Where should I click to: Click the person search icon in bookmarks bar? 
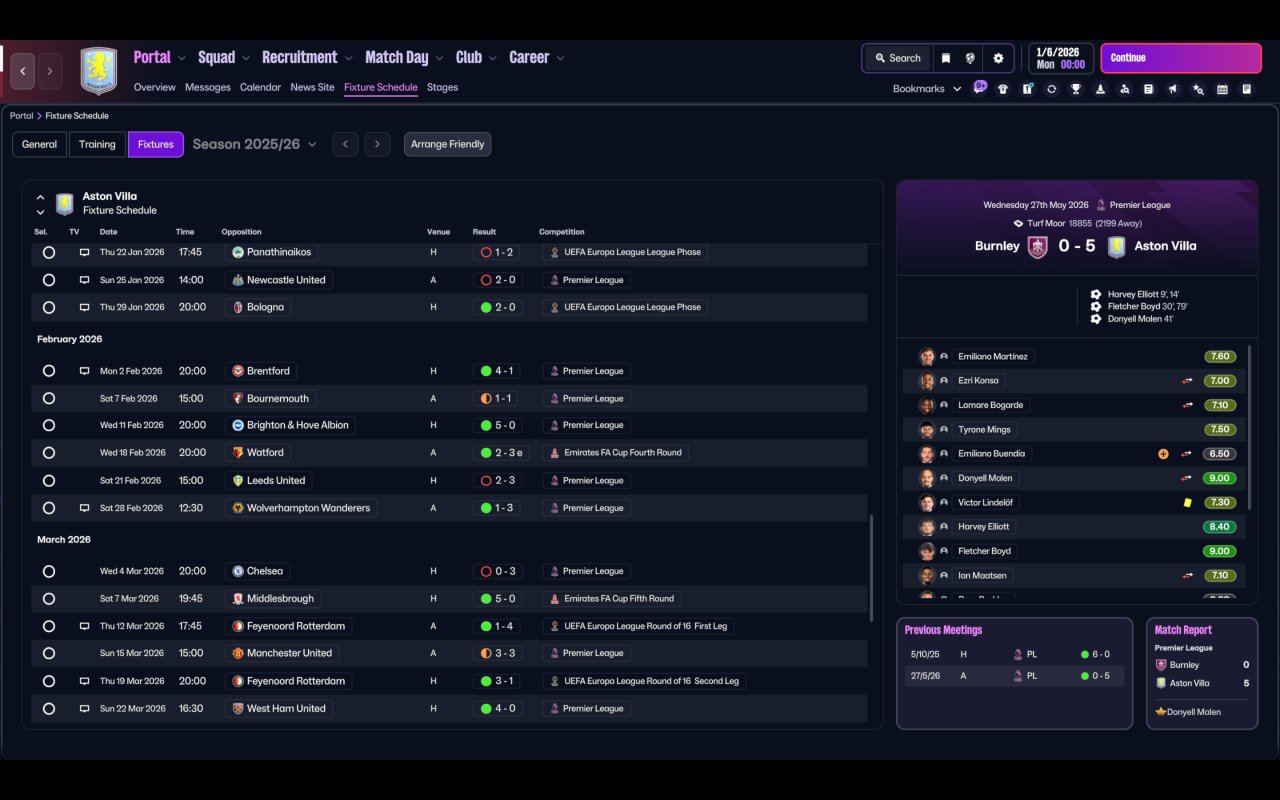tap(1125, 89)
